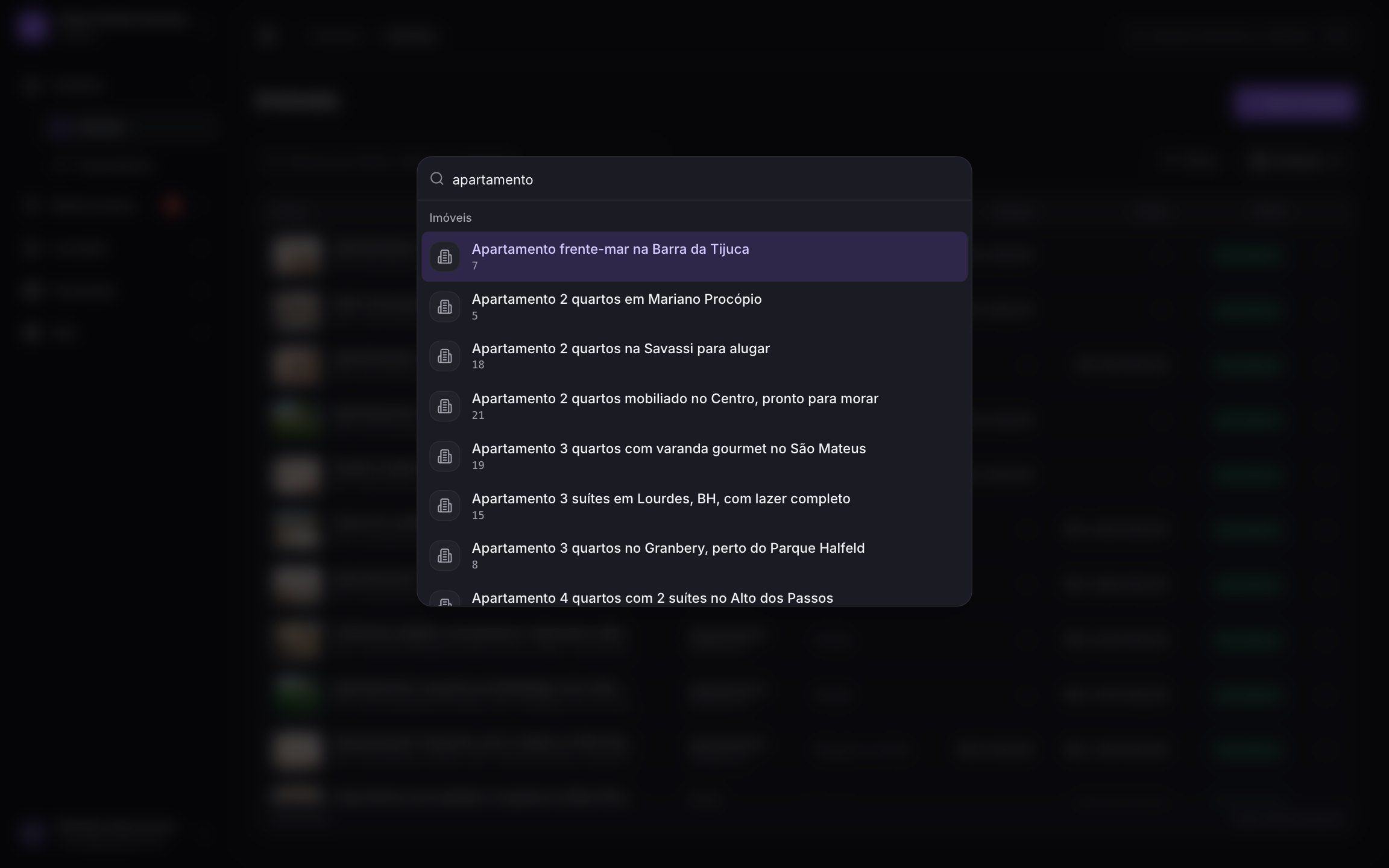Viewport: 1389px width, 868px height.
Task: Open Apartamento 3 quartos com varanda gourmet
Action: click(x=694, y=456)
